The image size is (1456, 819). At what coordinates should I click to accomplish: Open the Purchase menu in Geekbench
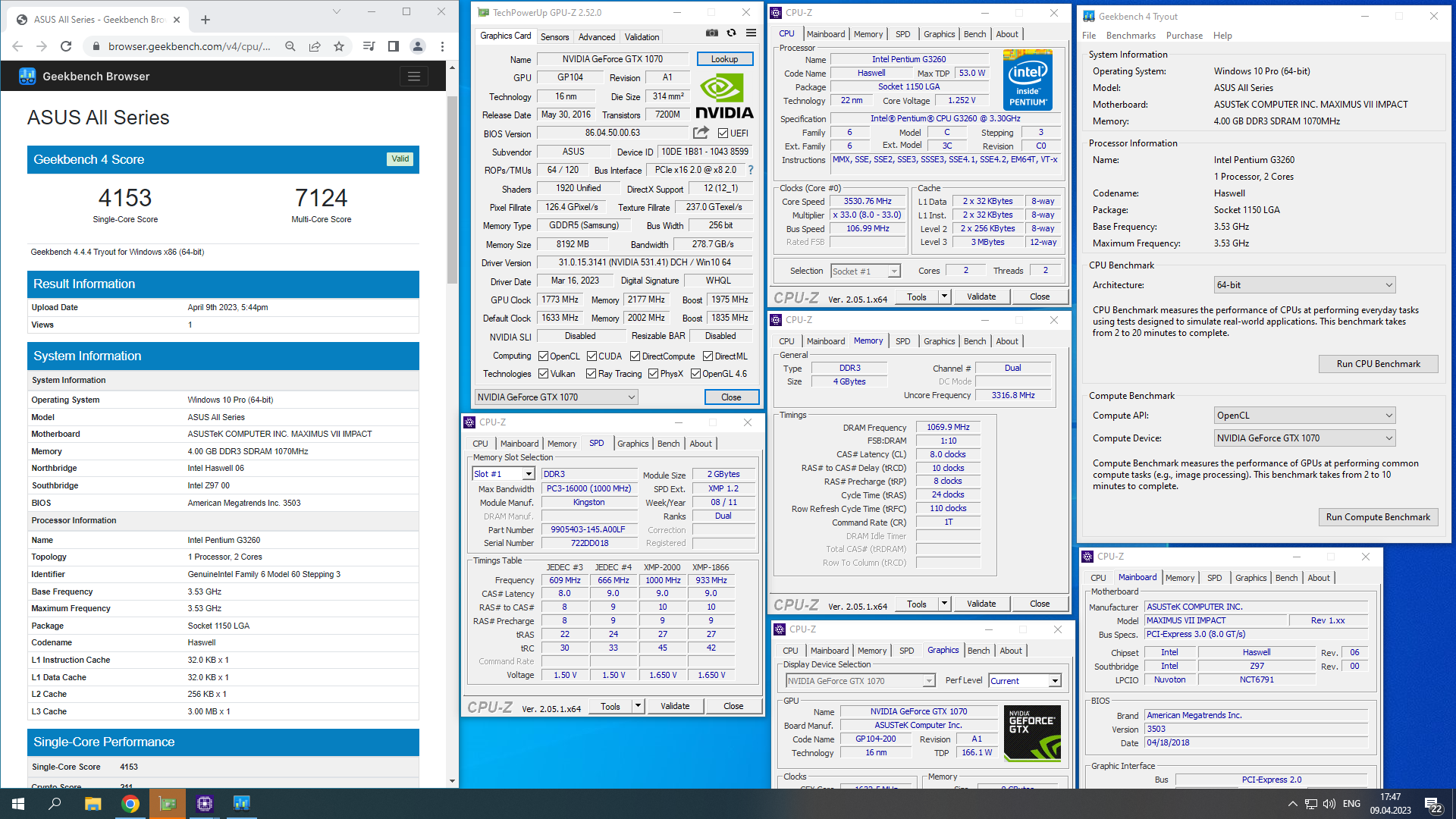pos(1184,36)
